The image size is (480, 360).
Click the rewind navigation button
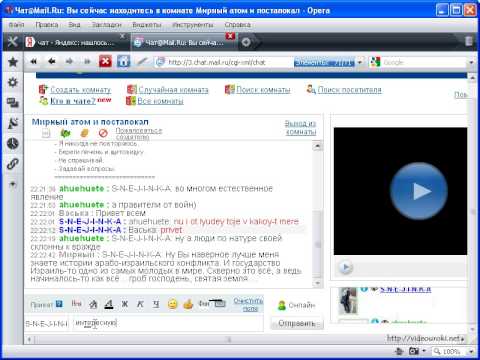point(33,61)
